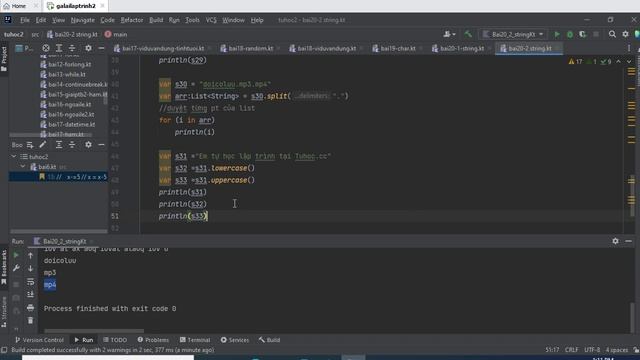Open the Build menu
640x360 pixels.
156,20
